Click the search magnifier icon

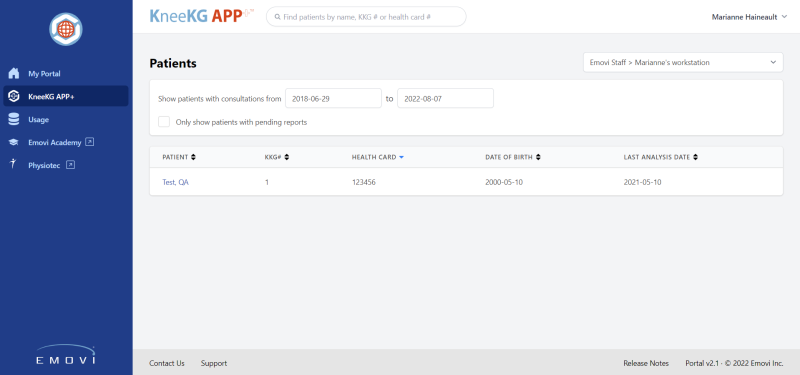pyautogui.click(x=278, y=17)
